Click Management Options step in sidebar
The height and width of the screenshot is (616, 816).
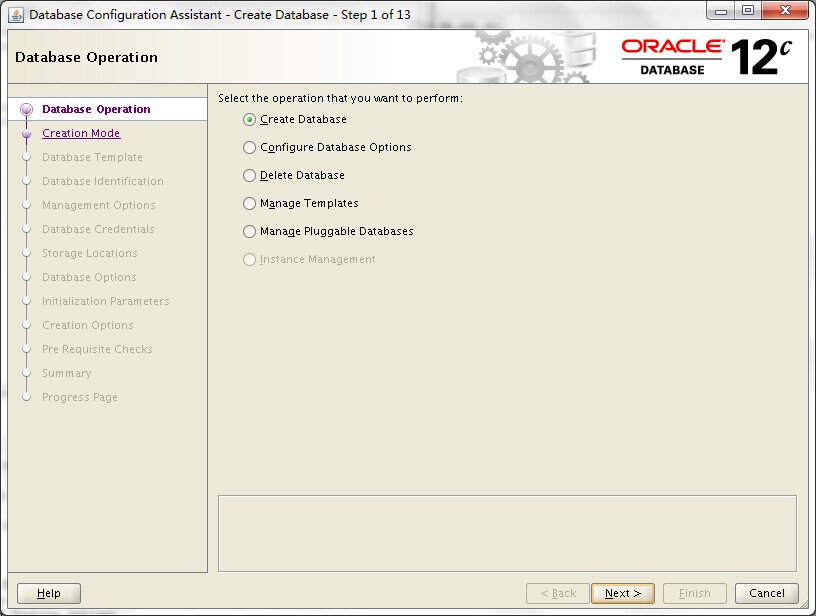98,205
